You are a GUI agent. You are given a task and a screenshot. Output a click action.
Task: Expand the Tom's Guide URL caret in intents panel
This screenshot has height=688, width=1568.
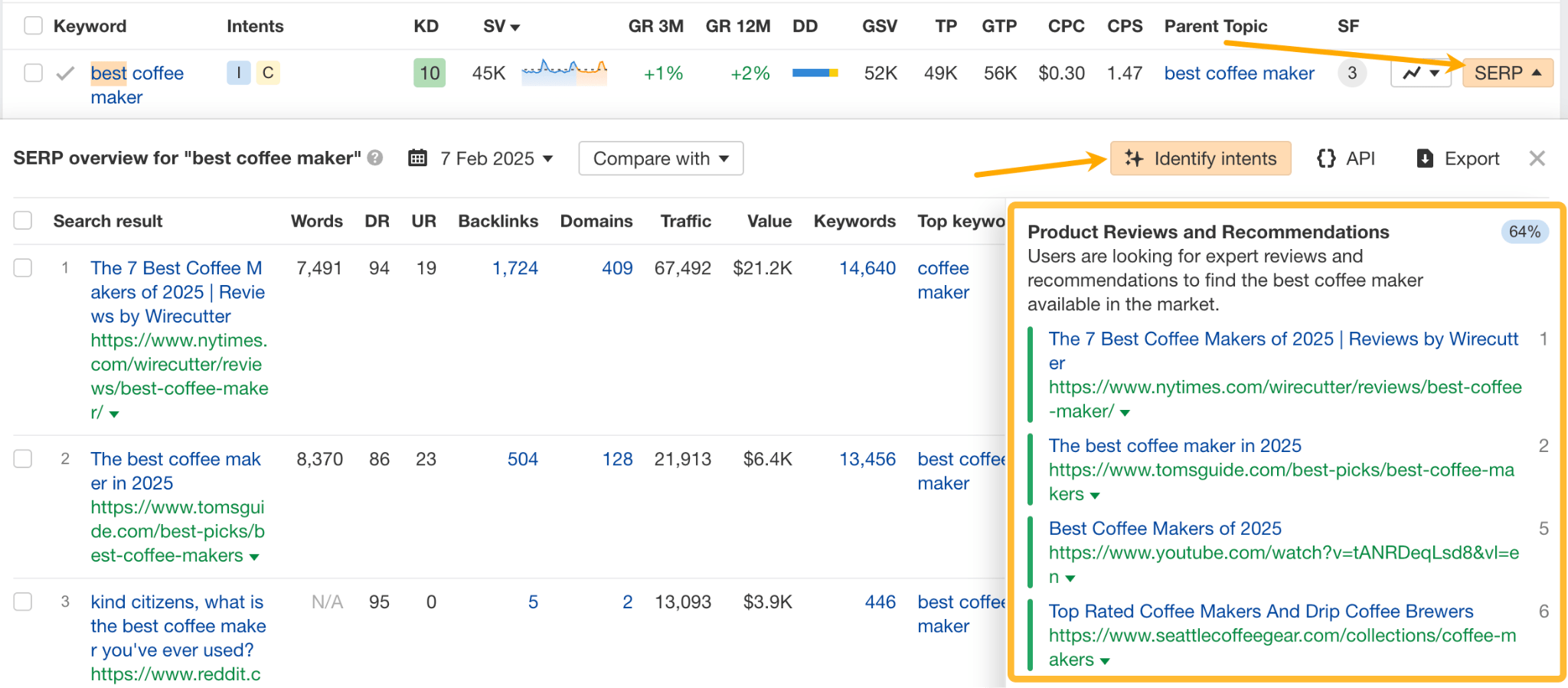coord(1095,496)
